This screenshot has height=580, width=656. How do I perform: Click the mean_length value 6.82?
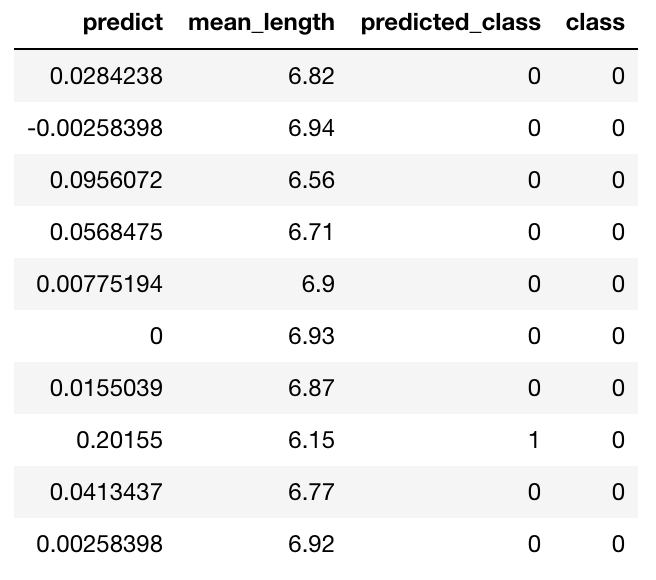click(x=311, y=76)
